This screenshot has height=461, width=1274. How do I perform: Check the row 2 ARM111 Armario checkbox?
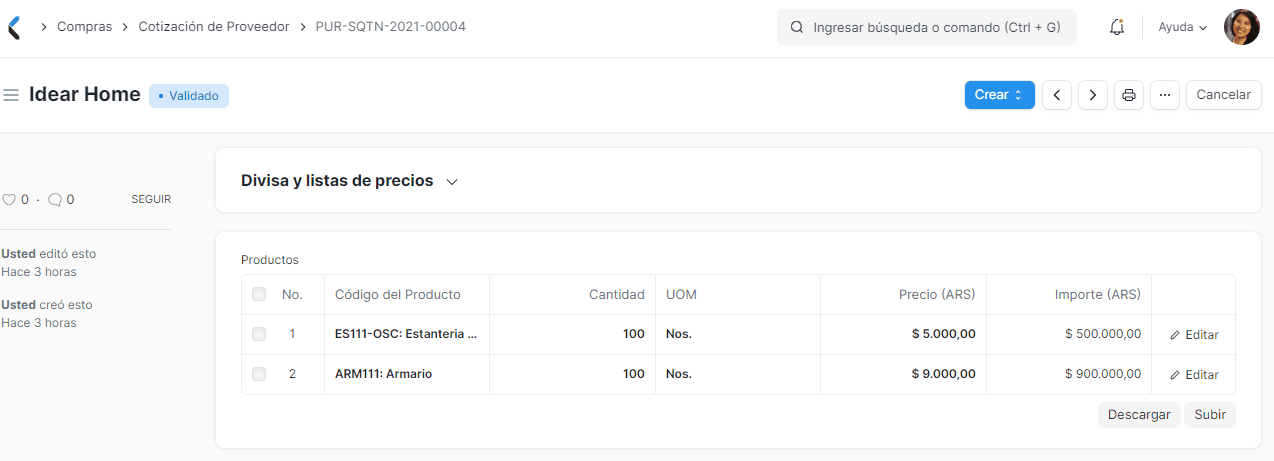coord(259,374)
